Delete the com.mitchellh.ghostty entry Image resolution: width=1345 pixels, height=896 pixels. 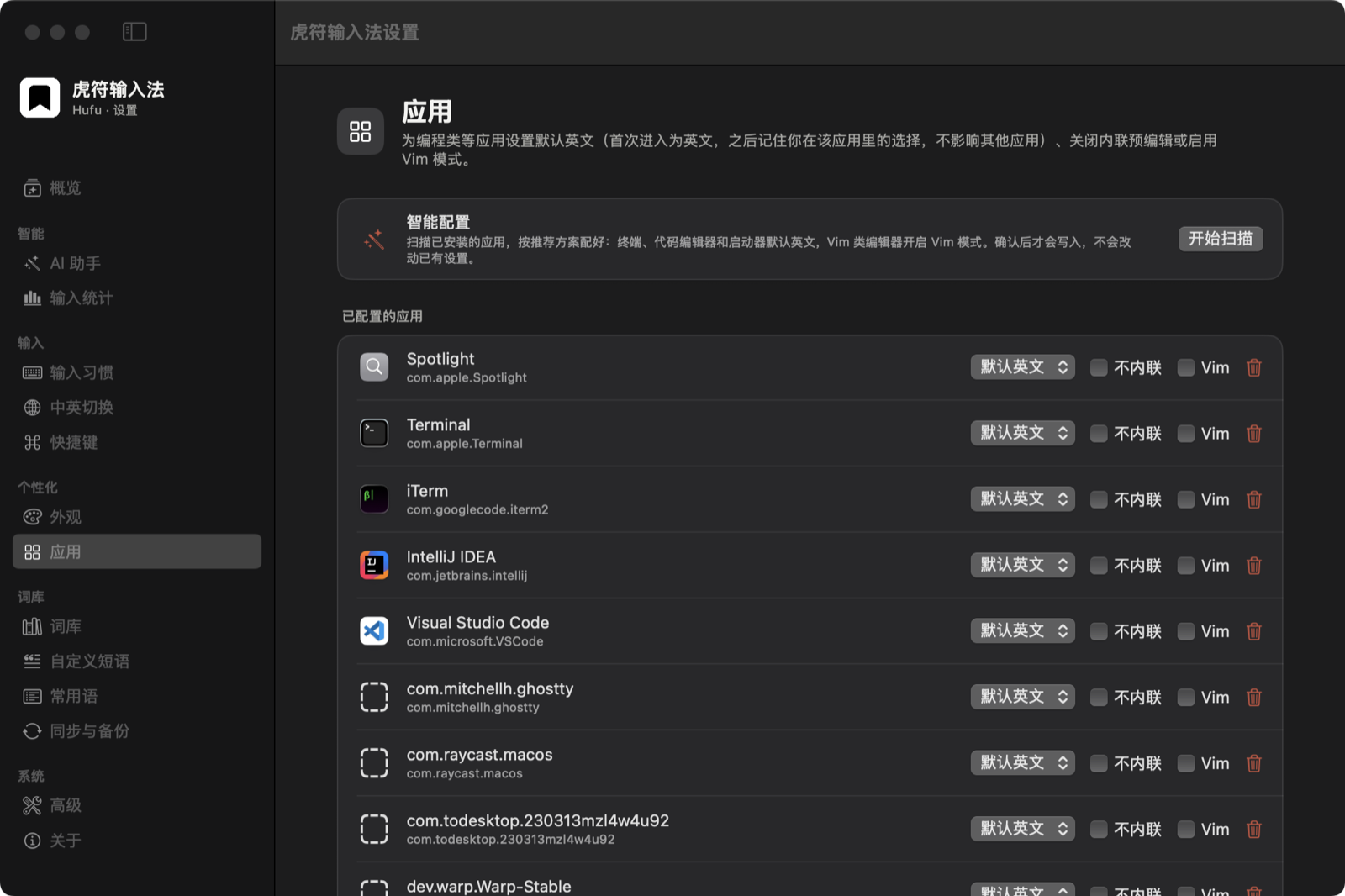1254,698
